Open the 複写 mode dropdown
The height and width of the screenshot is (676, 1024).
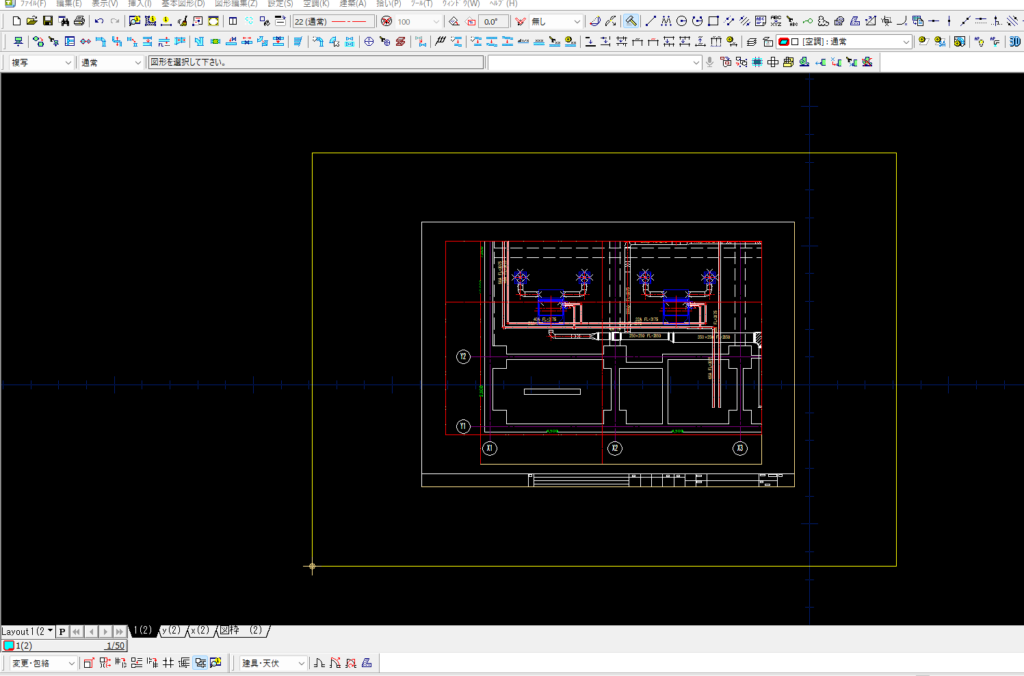[40, 62]
